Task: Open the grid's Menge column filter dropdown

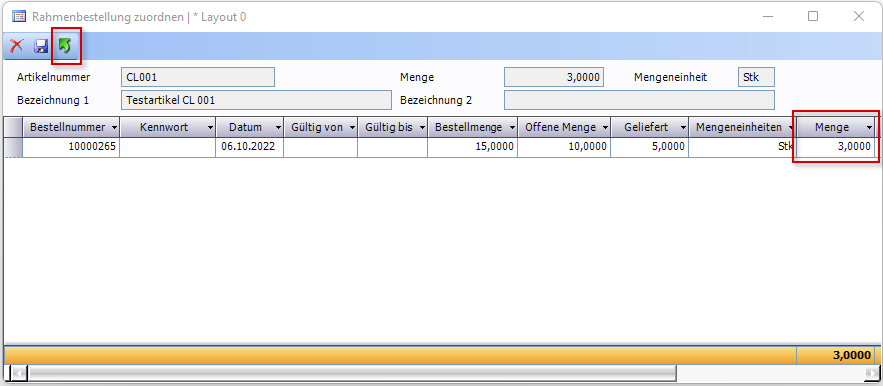Action: [x=869, y=128]
